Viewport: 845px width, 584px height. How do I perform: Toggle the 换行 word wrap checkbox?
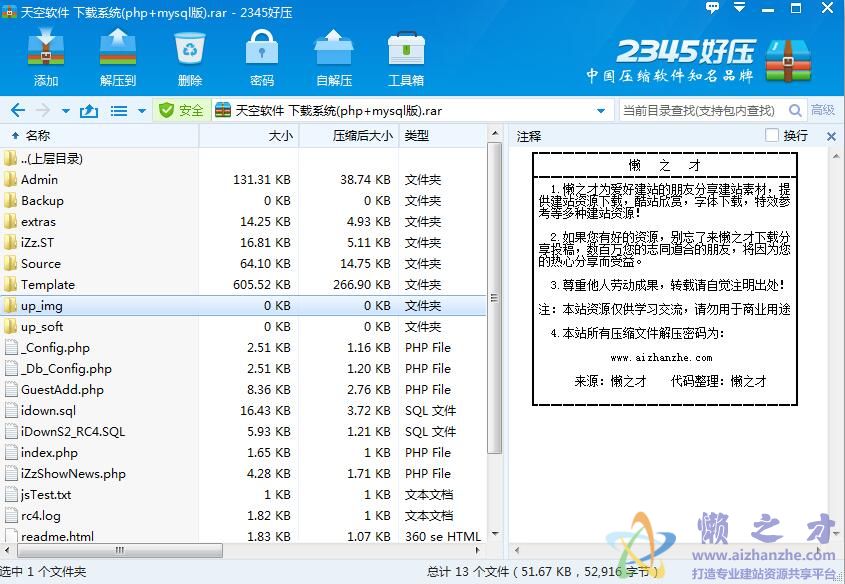pyautogui.click(x=772, y=135)
